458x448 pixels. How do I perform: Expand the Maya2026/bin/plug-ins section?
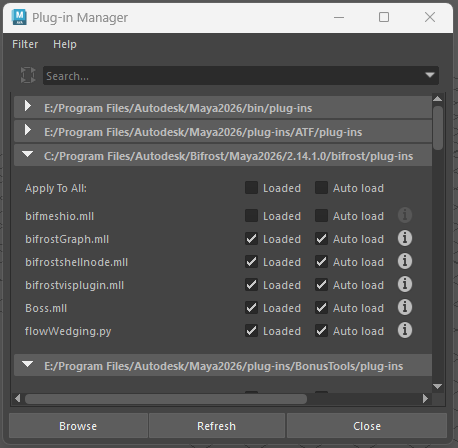click(28, 106)
